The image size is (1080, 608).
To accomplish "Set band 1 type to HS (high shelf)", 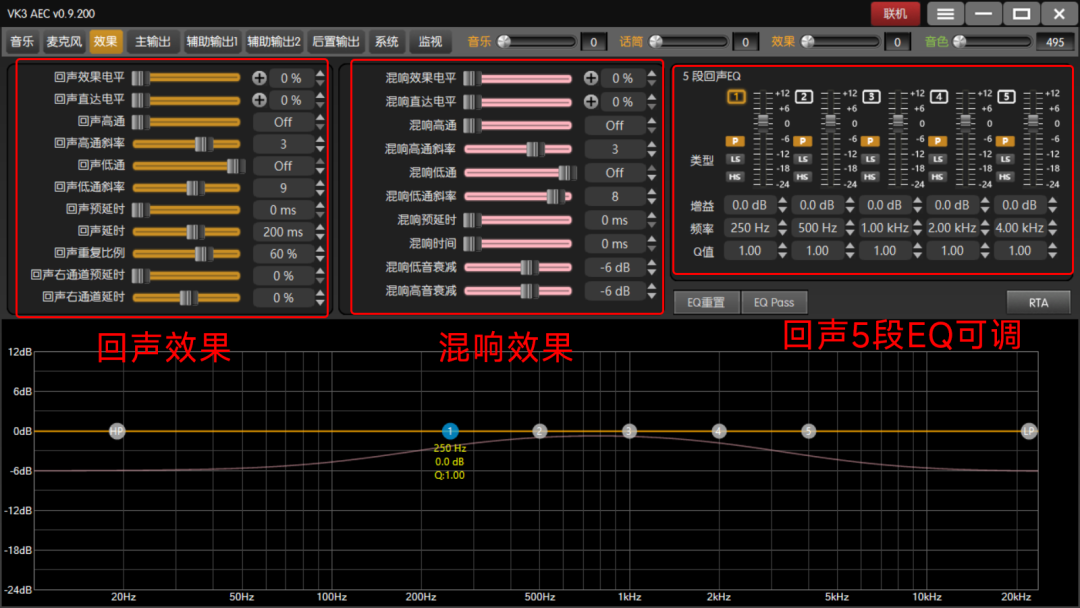I will 735,177.
